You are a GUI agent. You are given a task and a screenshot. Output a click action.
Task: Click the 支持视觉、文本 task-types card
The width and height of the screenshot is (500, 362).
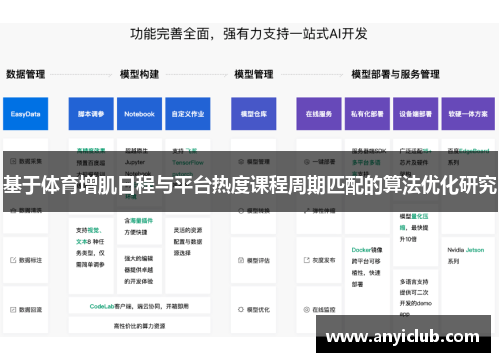coord(91,256)
